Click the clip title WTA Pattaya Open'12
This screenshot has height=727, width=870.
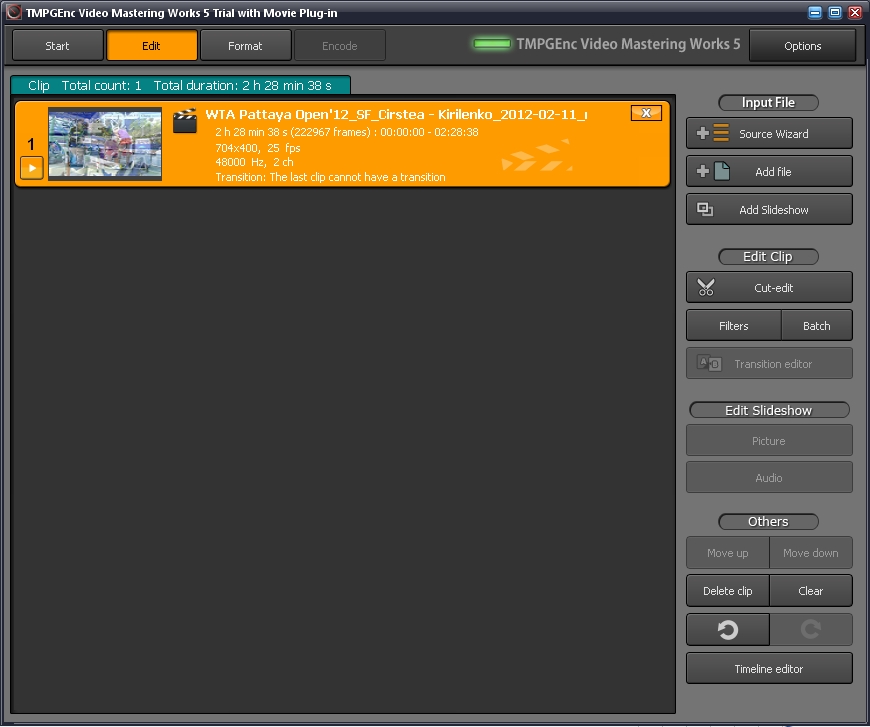pyautogui.click(x=396, y=115)
